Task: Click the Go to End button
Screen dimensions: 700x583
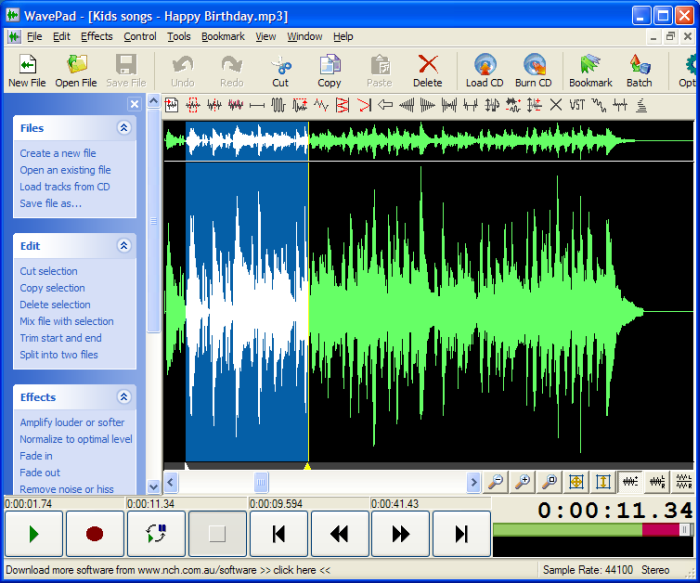Action: 462,534
